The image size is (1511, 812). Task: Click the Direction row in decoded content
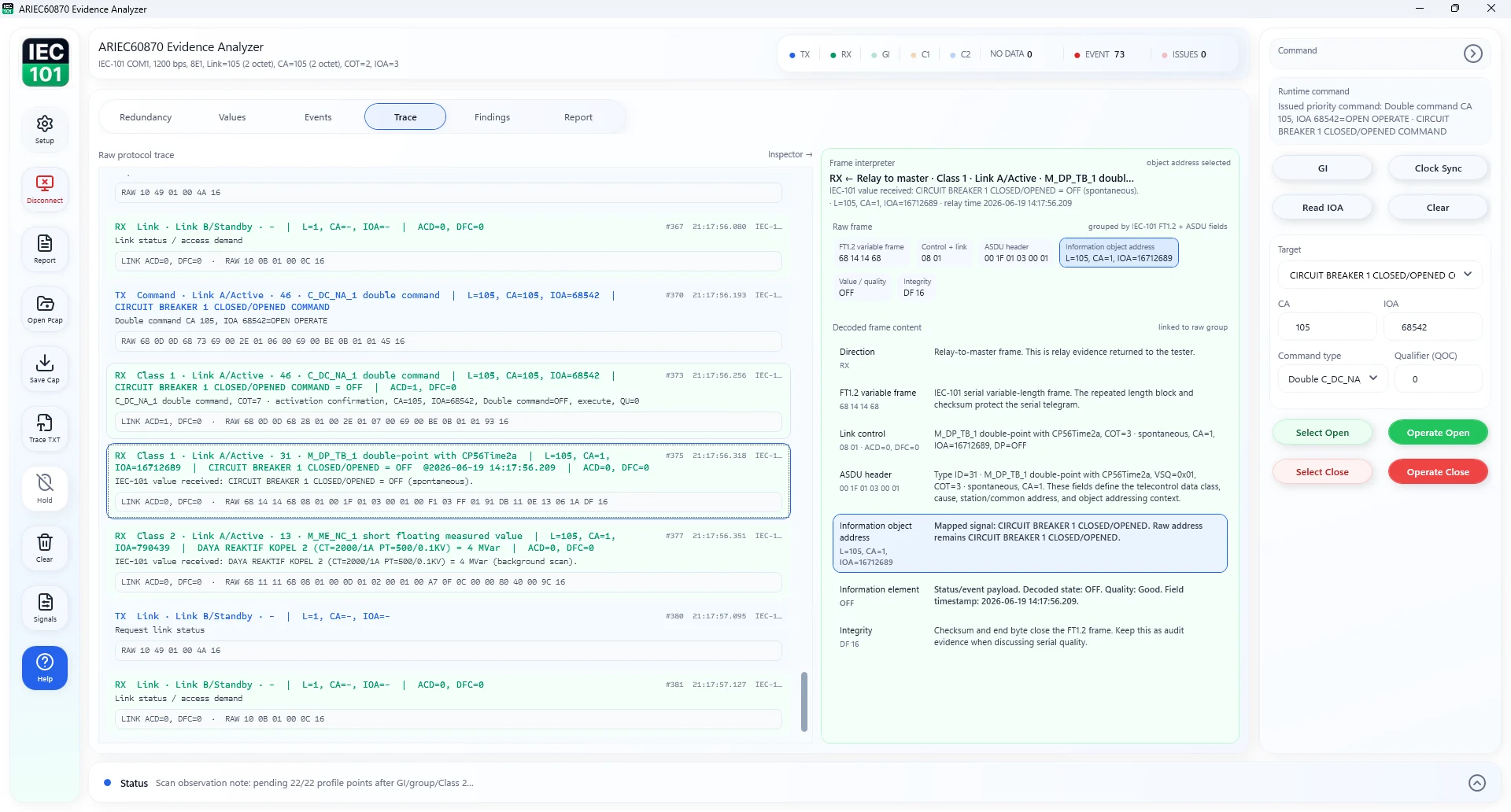pyautogui.click(x=1029, y=358)
